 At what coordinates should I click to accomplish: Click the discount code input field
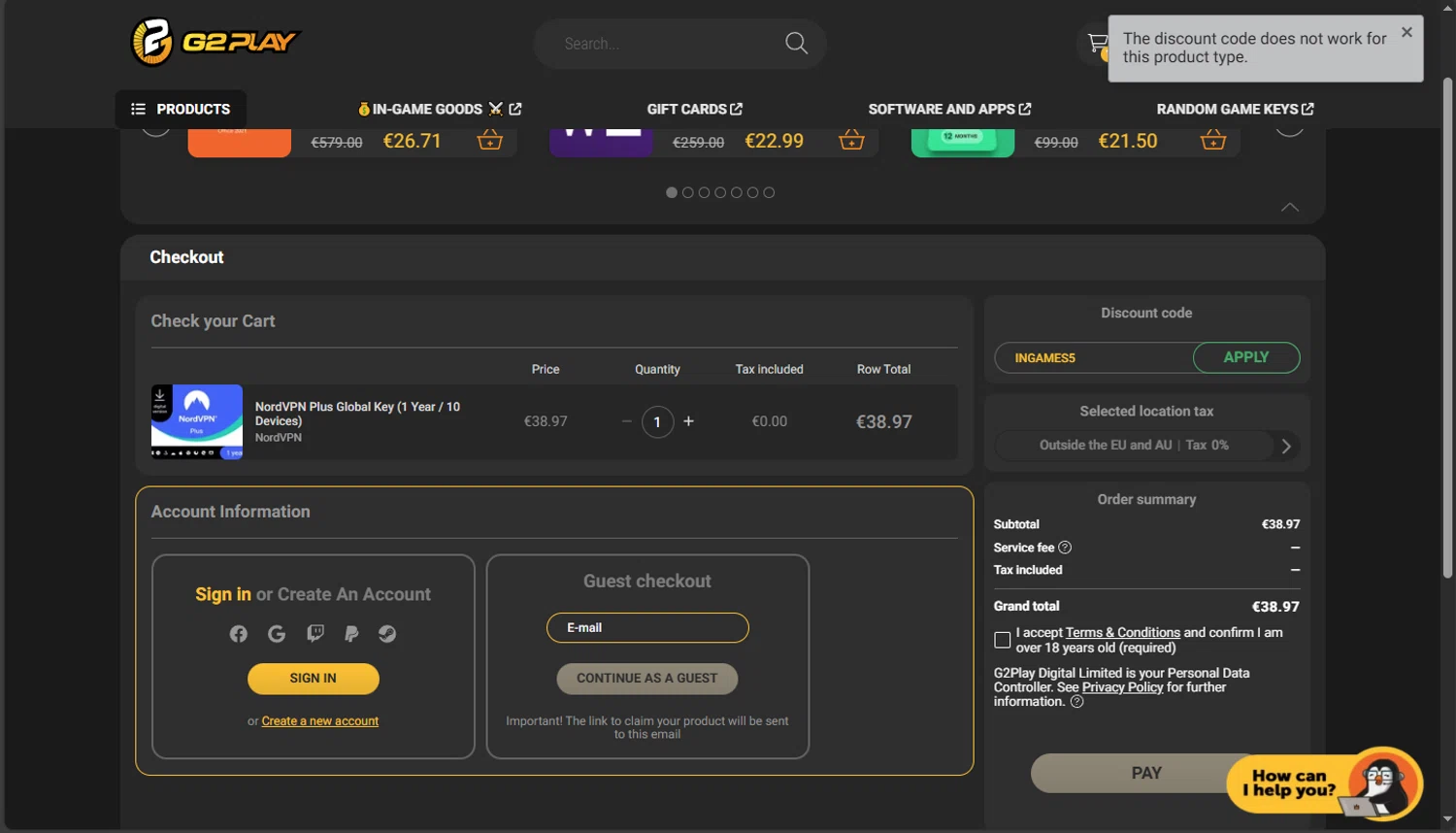(x=1094, y=357)
